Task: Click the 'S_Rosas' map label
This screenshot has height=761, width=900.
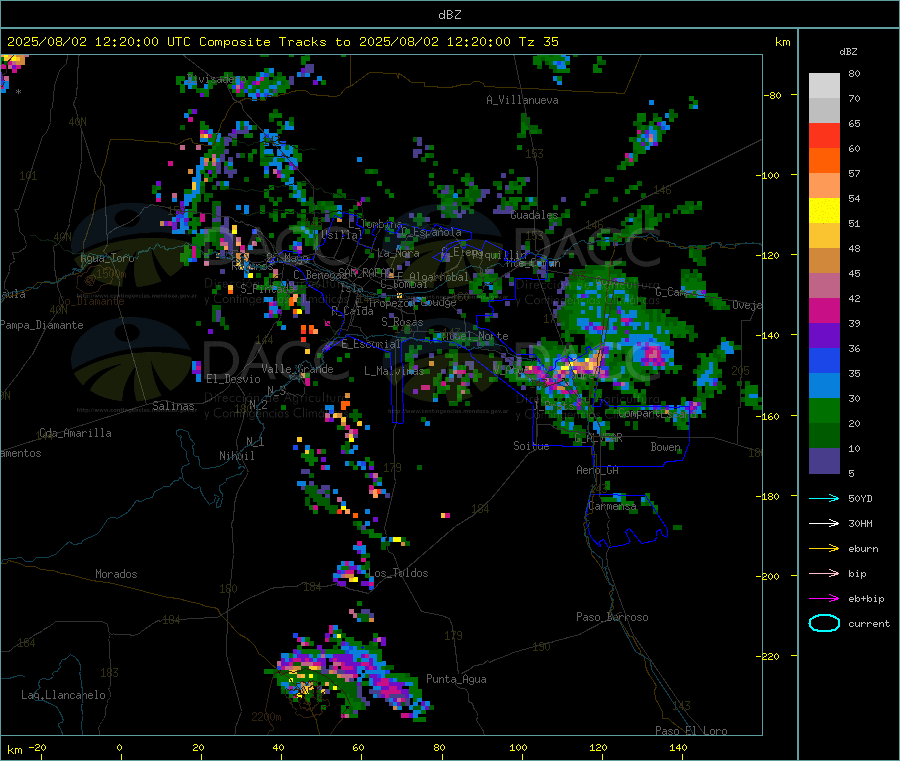Action: pyautogui.click(x=402, y=323)
